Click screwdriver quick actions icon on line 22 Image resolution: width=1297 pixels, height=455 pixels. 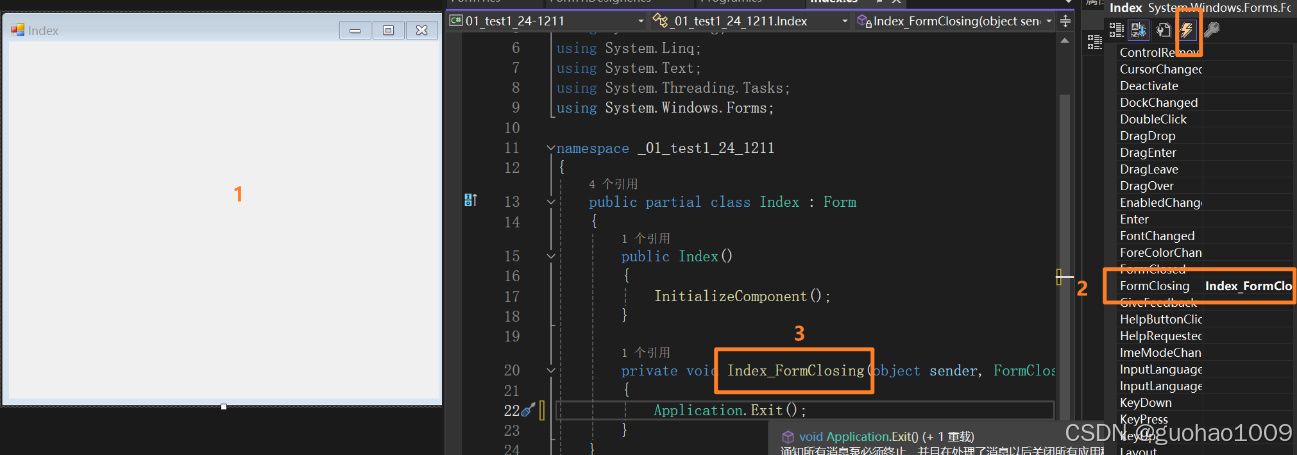(528, 410)
